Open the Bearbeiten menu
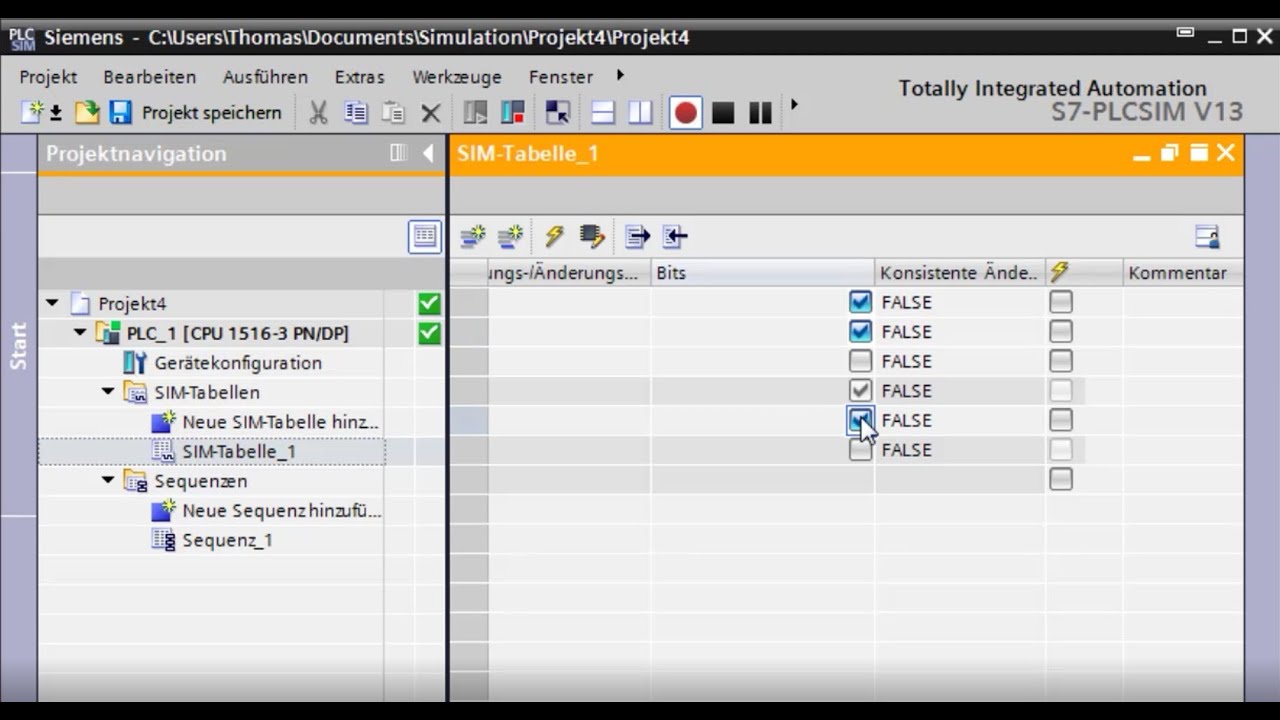The height and width of the screenshot is (720, 1280). point(149,77)
